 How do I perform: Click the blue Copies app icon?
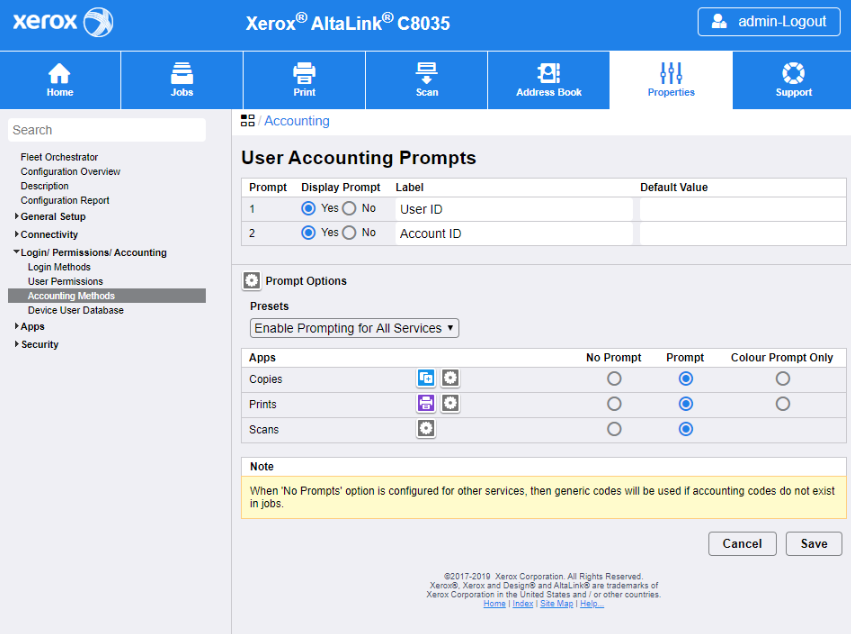426,378
